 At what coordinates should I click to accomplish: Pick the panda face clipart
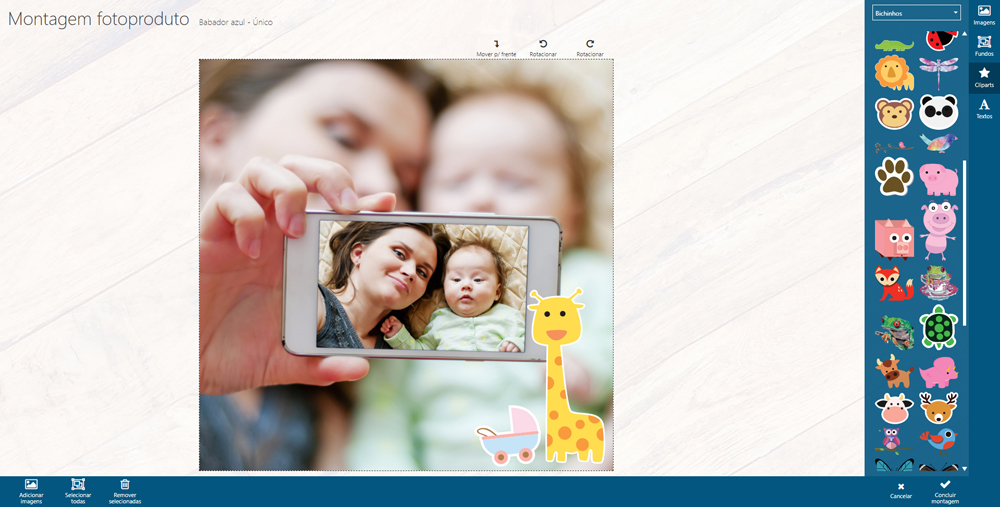[x=938, y=111]
